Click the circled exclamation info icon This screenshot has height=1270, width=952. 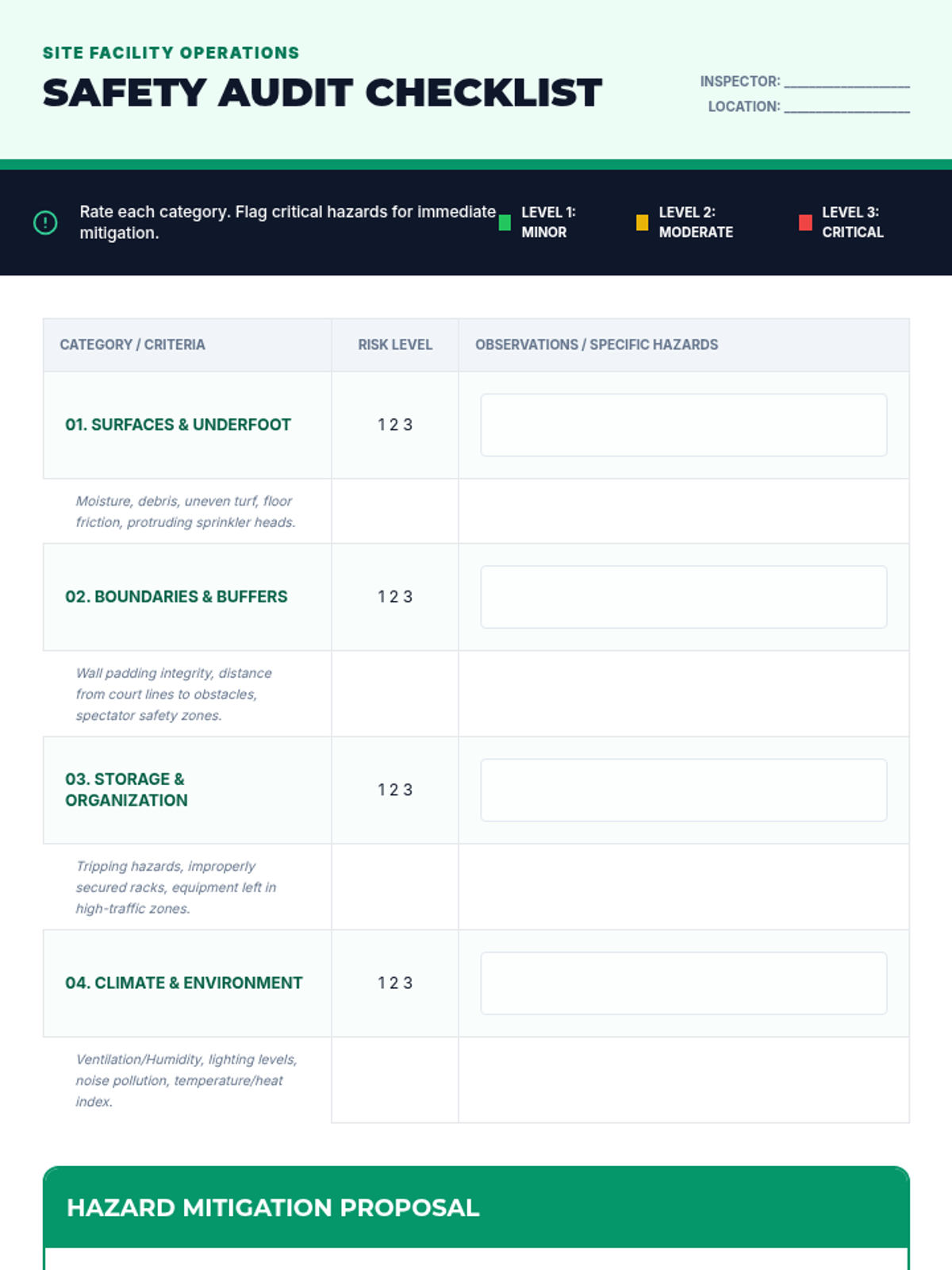[45, 223]
